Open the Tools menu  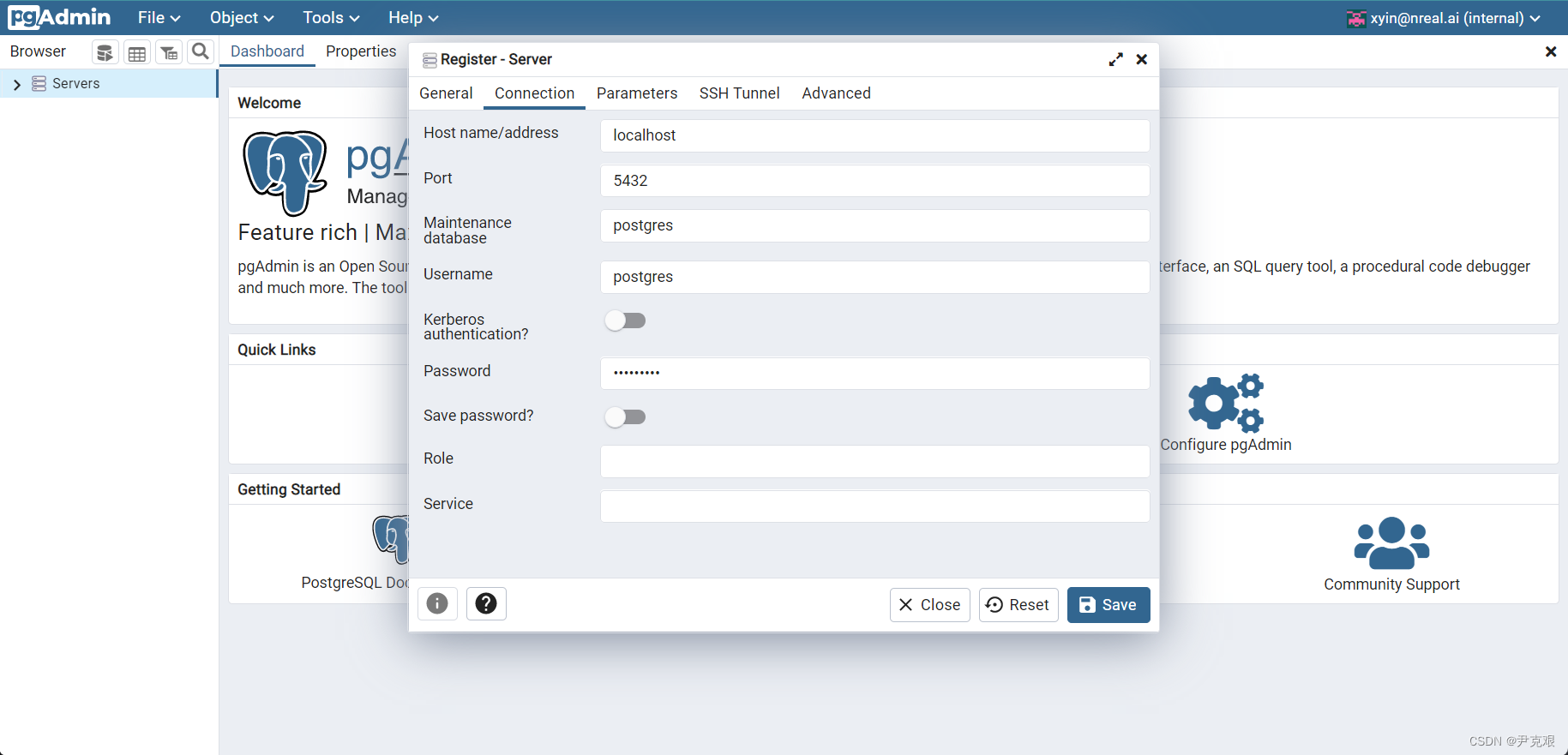tap(331, 17)
